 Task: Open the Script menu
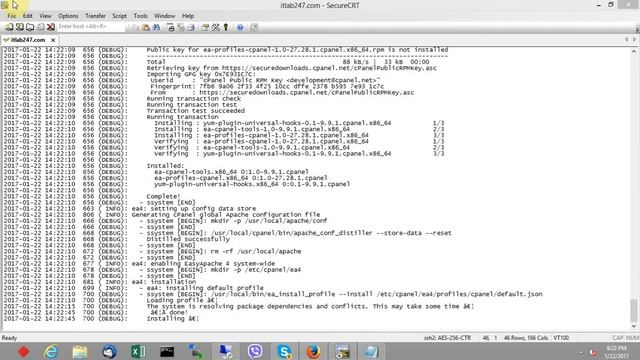coord(120,16)
